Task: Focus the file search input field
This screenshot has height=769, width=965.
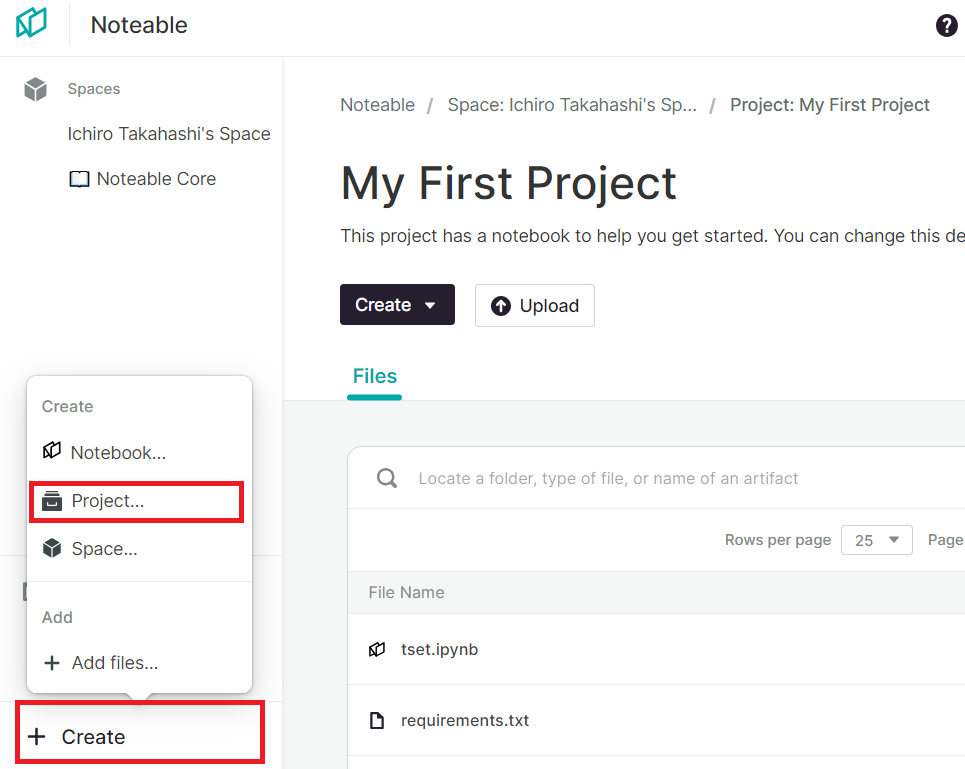Action: click(650, 479)
